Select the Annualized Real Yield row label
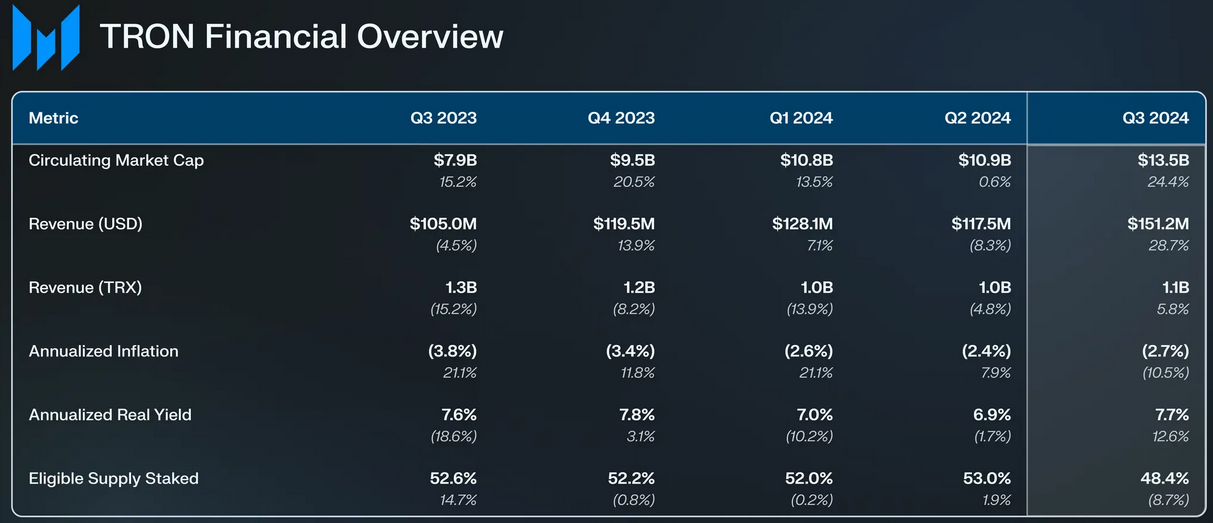Viewport: 1213px width, 523px height. (110, 415)
